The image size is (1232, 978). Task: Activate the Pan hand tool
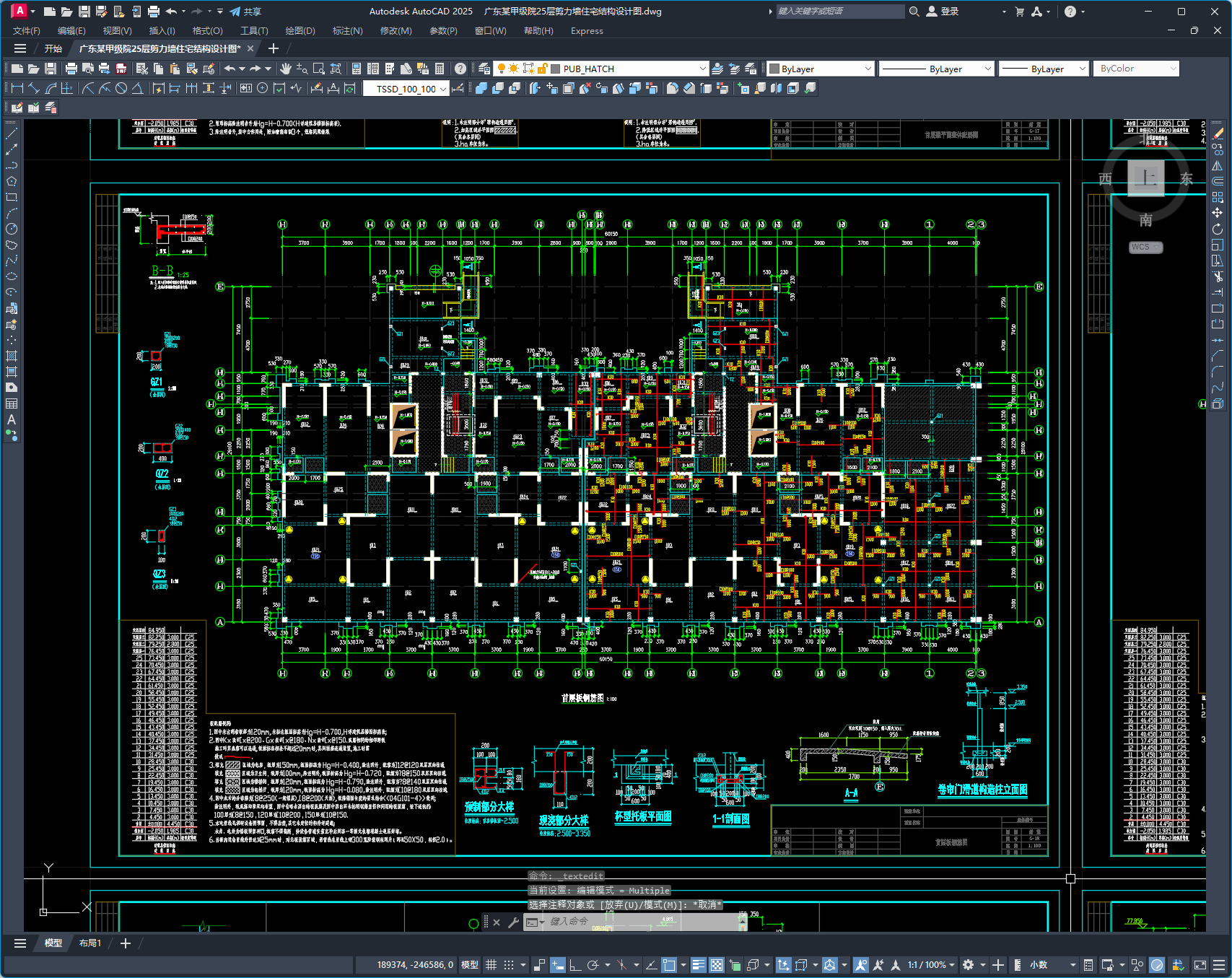(286, 69)
